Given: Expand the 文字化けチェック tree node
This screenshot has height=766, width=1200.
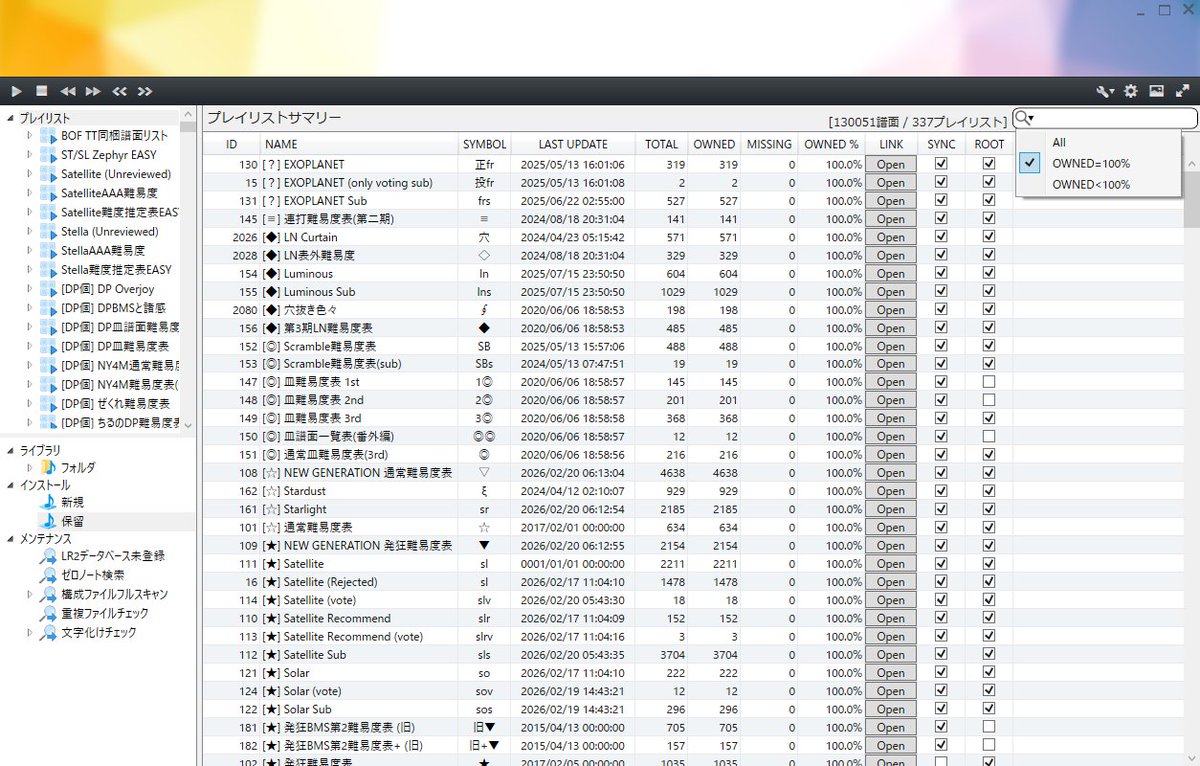Looking at the screenshot, I should click(x=29, y=632).
